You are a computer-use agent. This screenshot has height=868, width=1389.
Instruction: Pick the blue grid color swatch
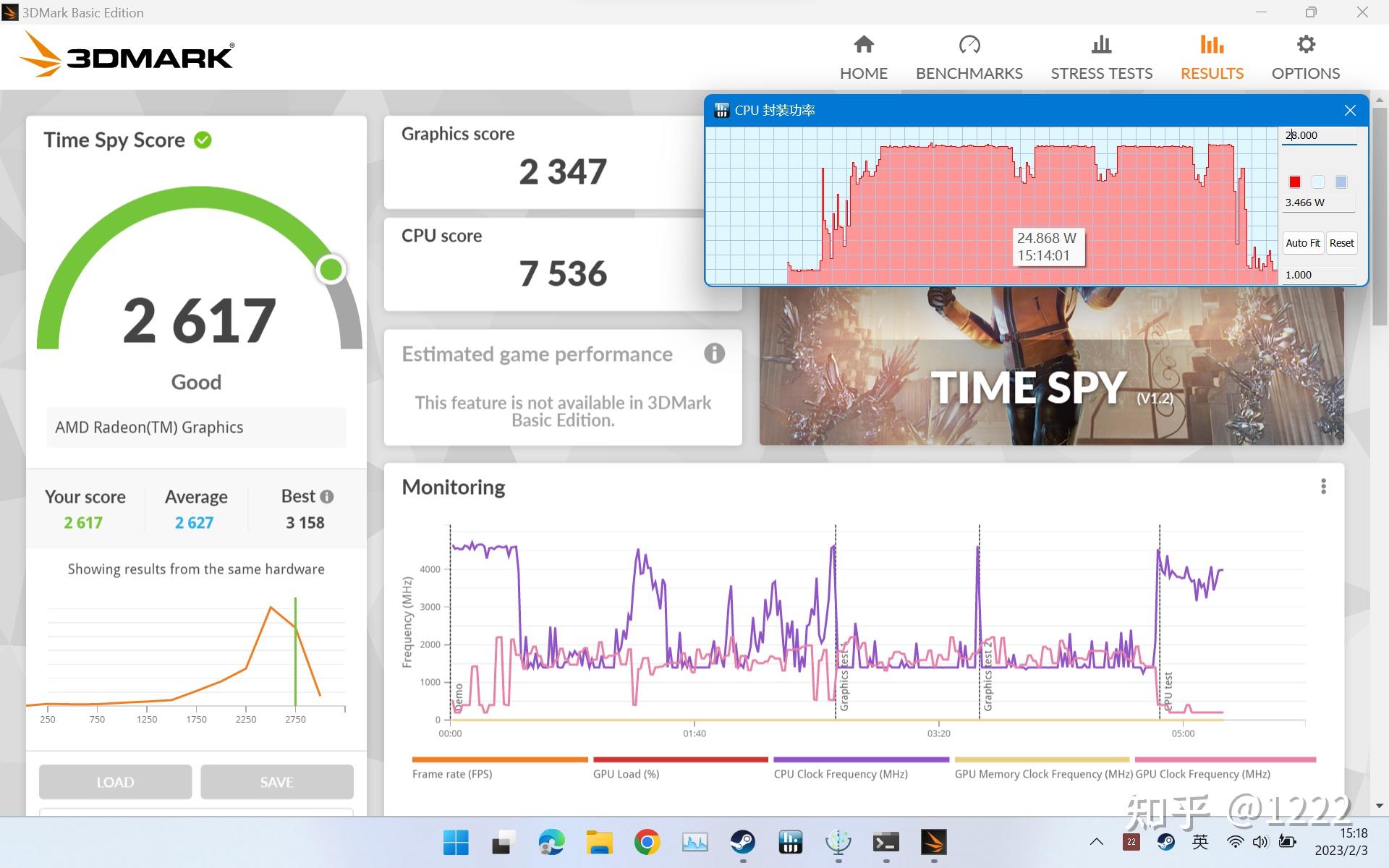[x=1341, y=182]
